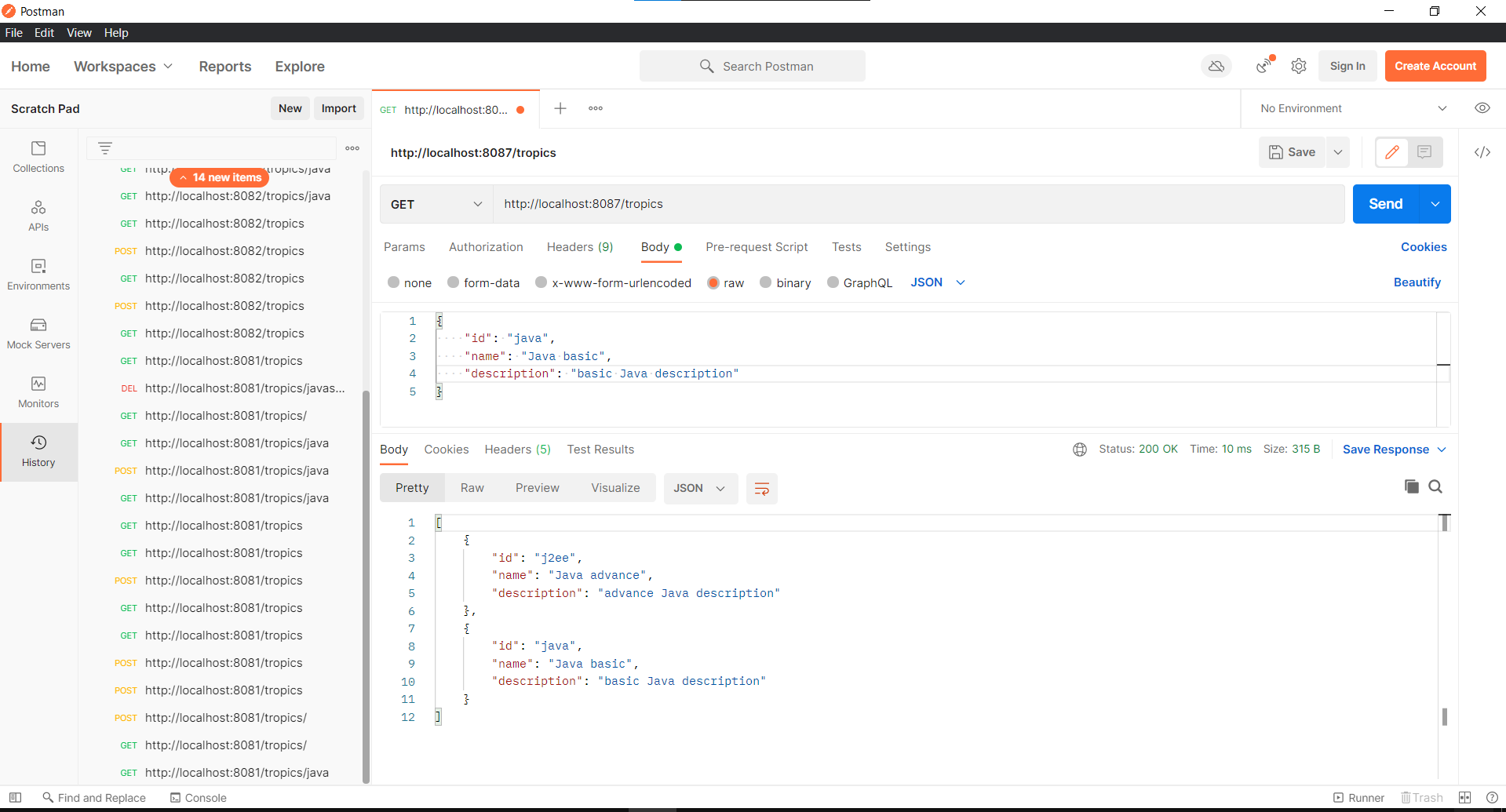1506x812 pixels.
Task: Click the Sign In button
Action: 1347,66
